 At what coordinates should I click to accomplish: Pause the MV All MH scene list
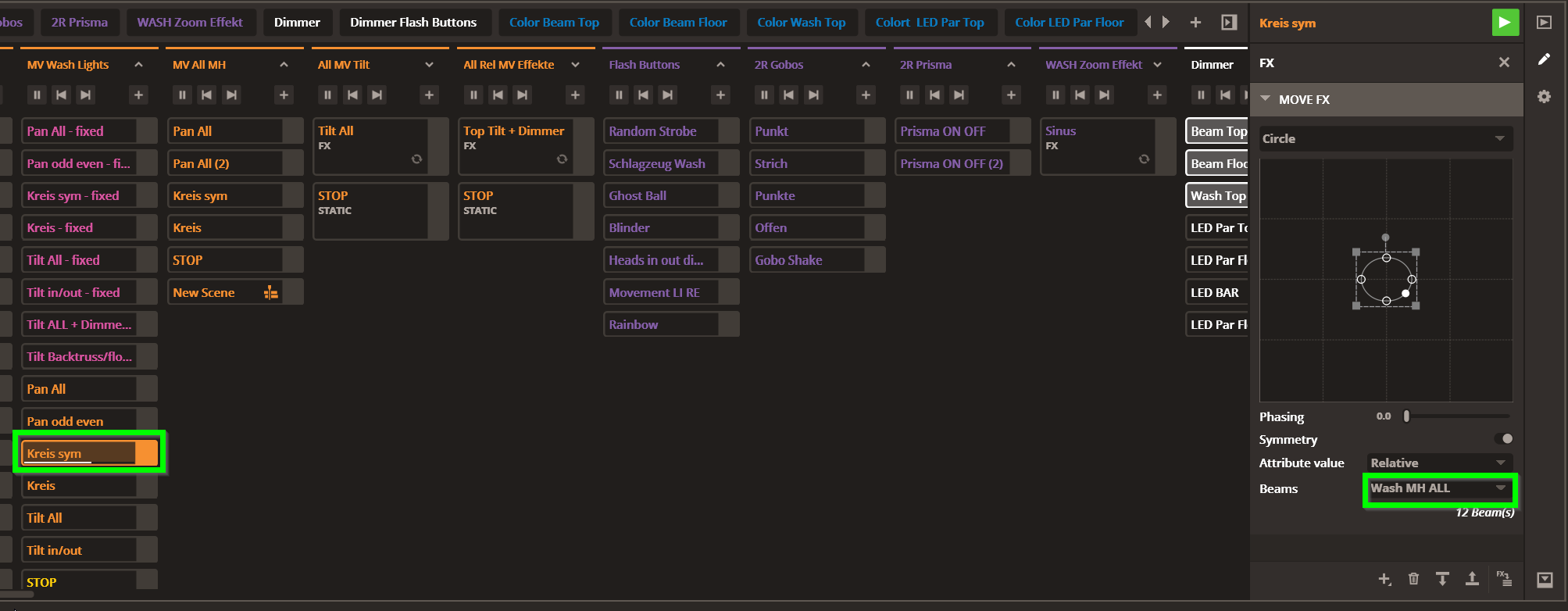[x=182, y=95]
